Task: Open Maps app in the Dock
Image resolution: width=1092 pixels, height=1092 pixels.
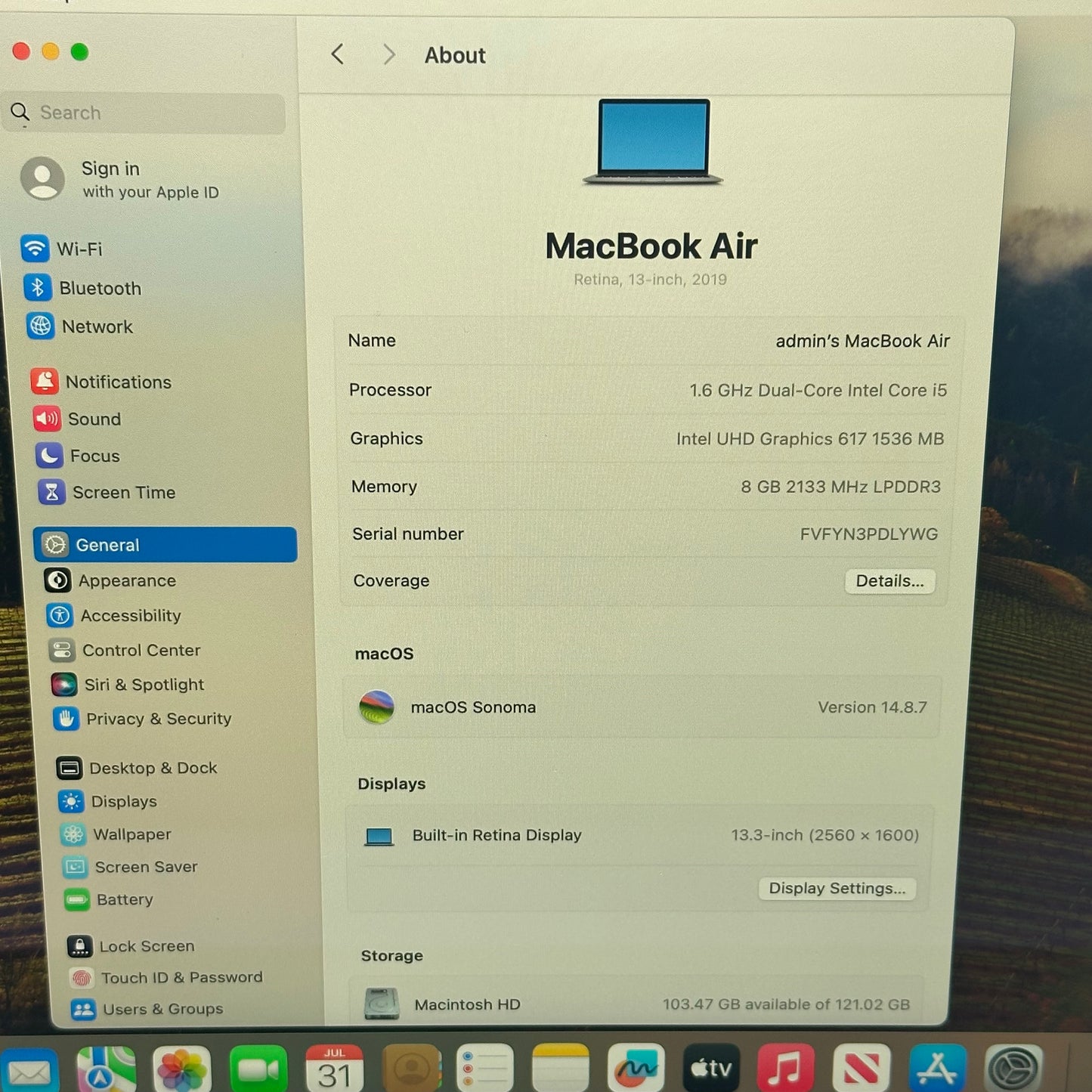Action: (x=107, y=1069)
